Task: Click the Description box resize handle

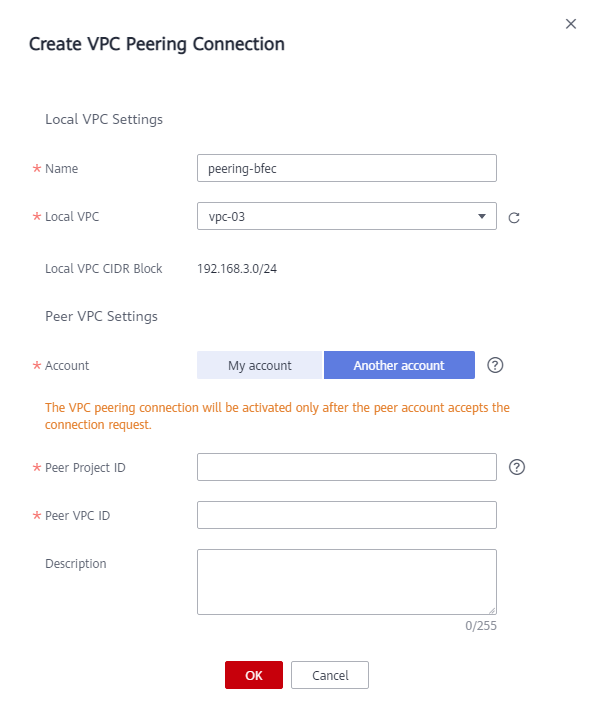Action: pyautogui.click(x=492, y=610)
